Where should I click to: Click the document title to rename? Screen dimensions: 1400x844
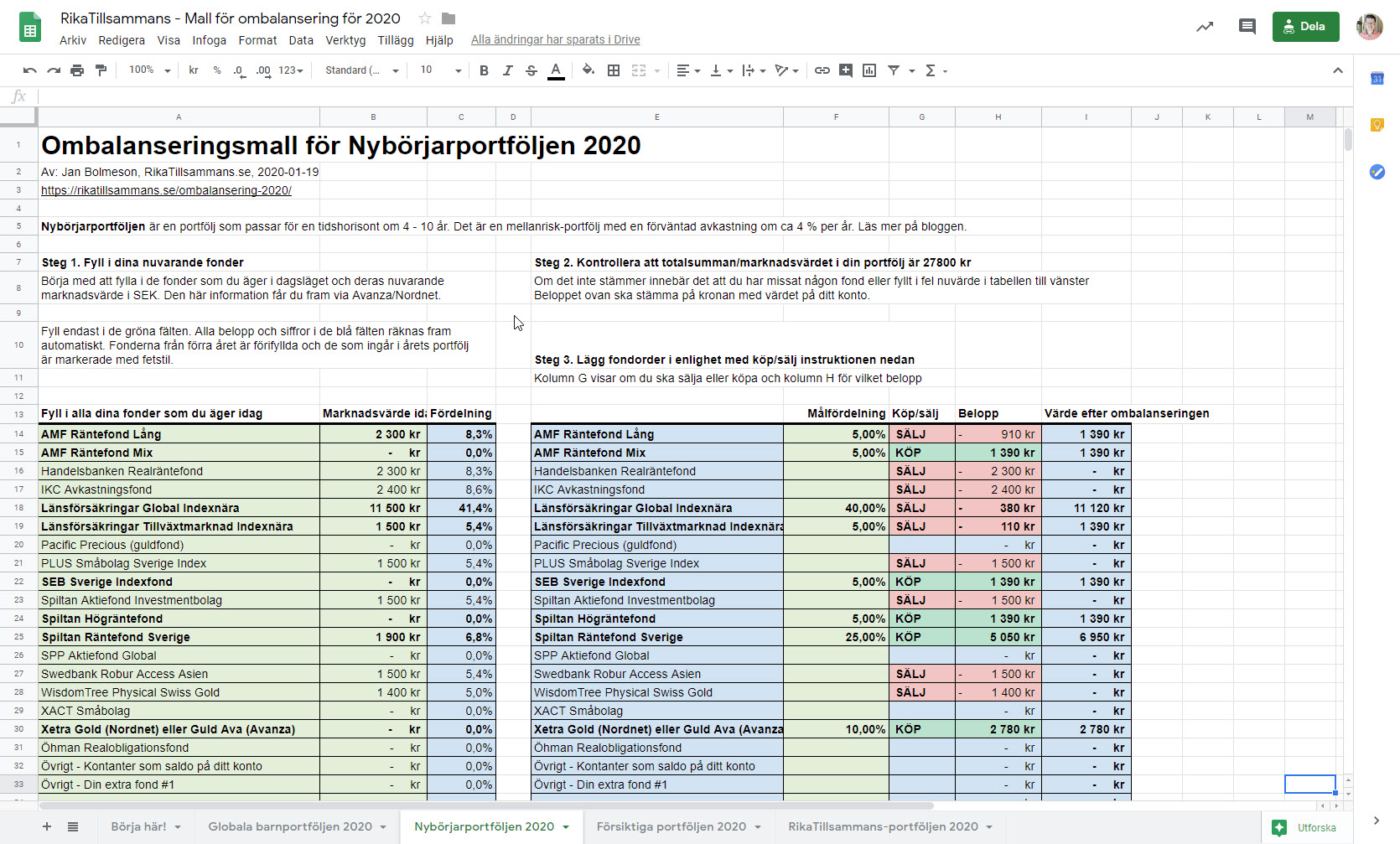pyautogui.click(x=230, y=18)
